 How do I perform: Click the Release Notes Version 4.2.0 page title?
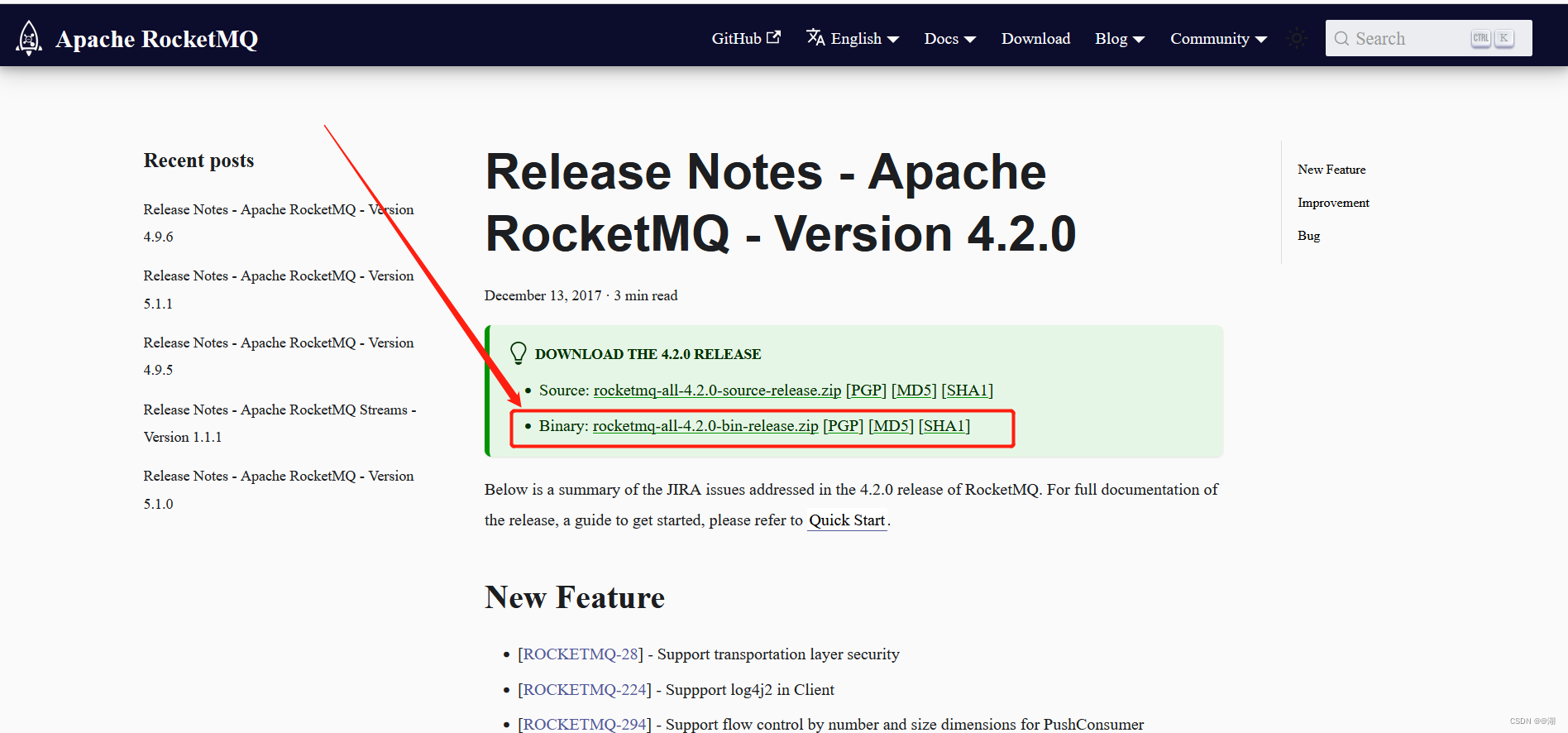[x=781, y=203]
